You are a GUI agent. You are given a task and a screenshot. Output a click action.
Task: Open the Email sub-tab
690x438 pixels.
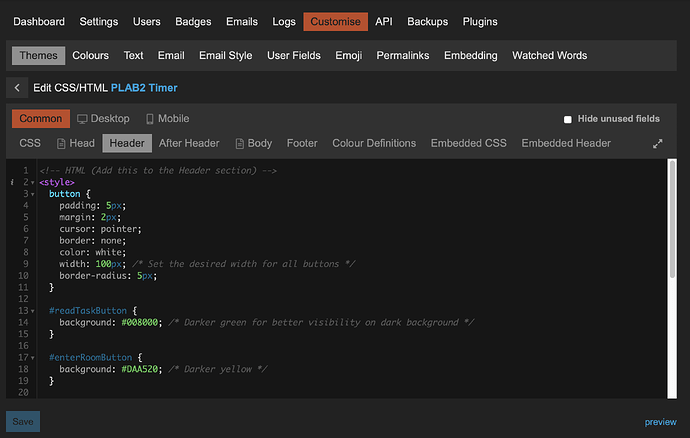pyautogui.click(x=171, y=55)
